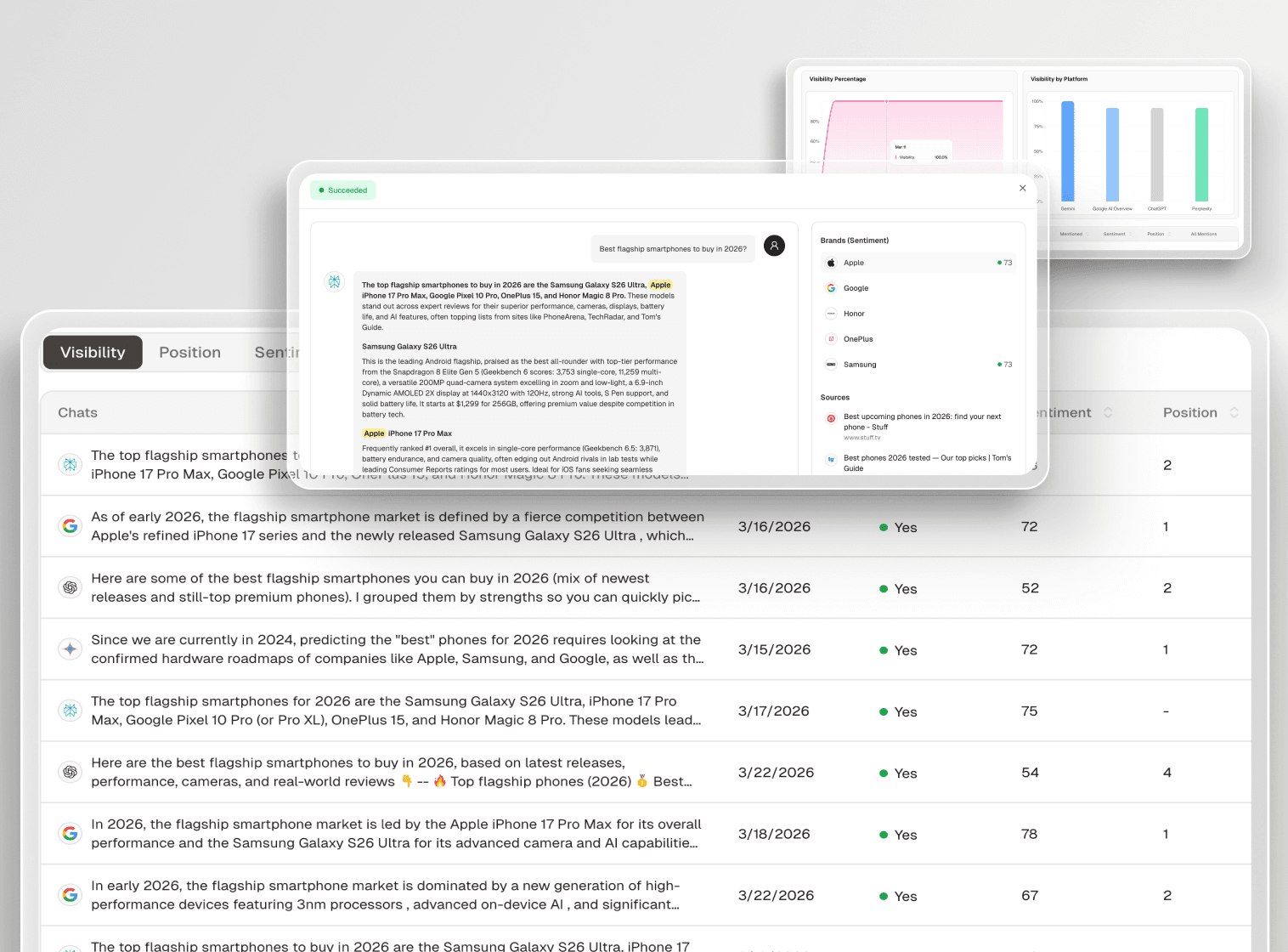Click the Stuff source icon under Sources
Viewport: 1288px width, 952px height.
[x=830, y=417]
